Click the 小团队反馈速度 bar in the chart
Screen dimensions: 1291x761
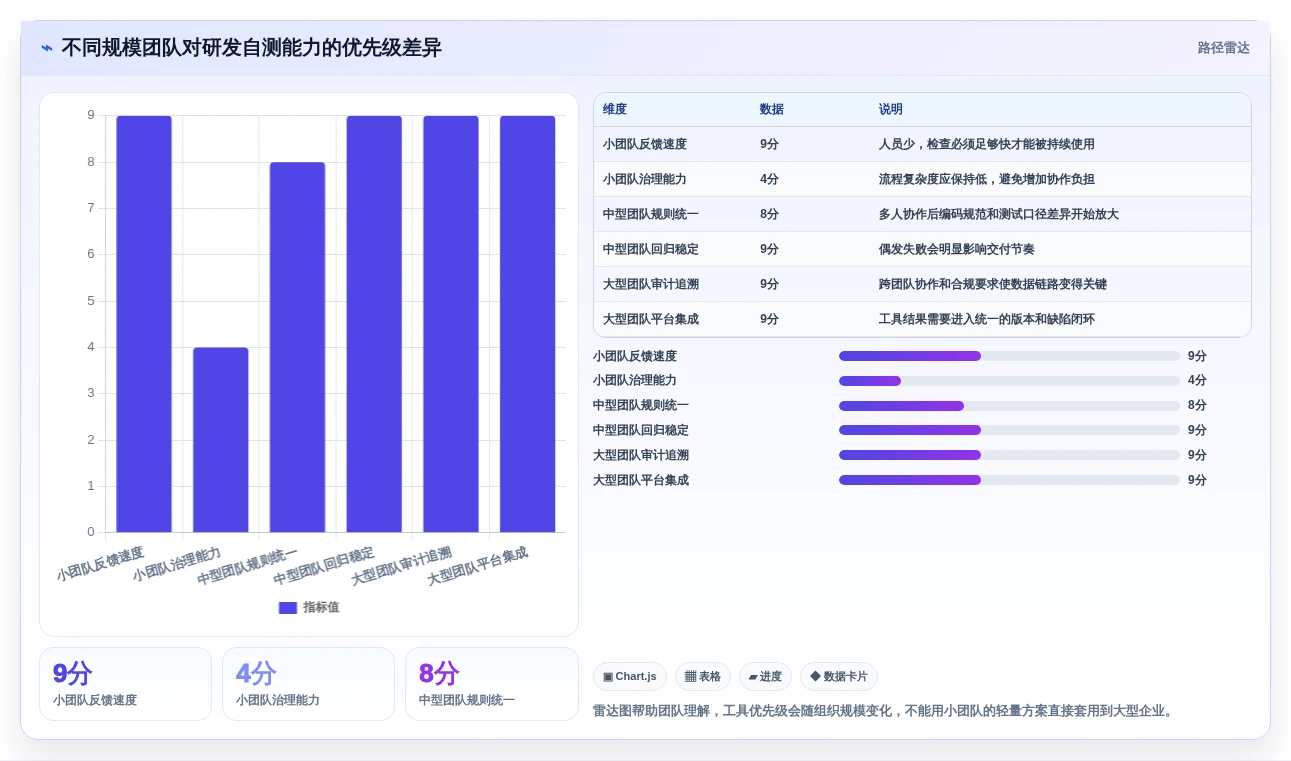pos(144,324)
